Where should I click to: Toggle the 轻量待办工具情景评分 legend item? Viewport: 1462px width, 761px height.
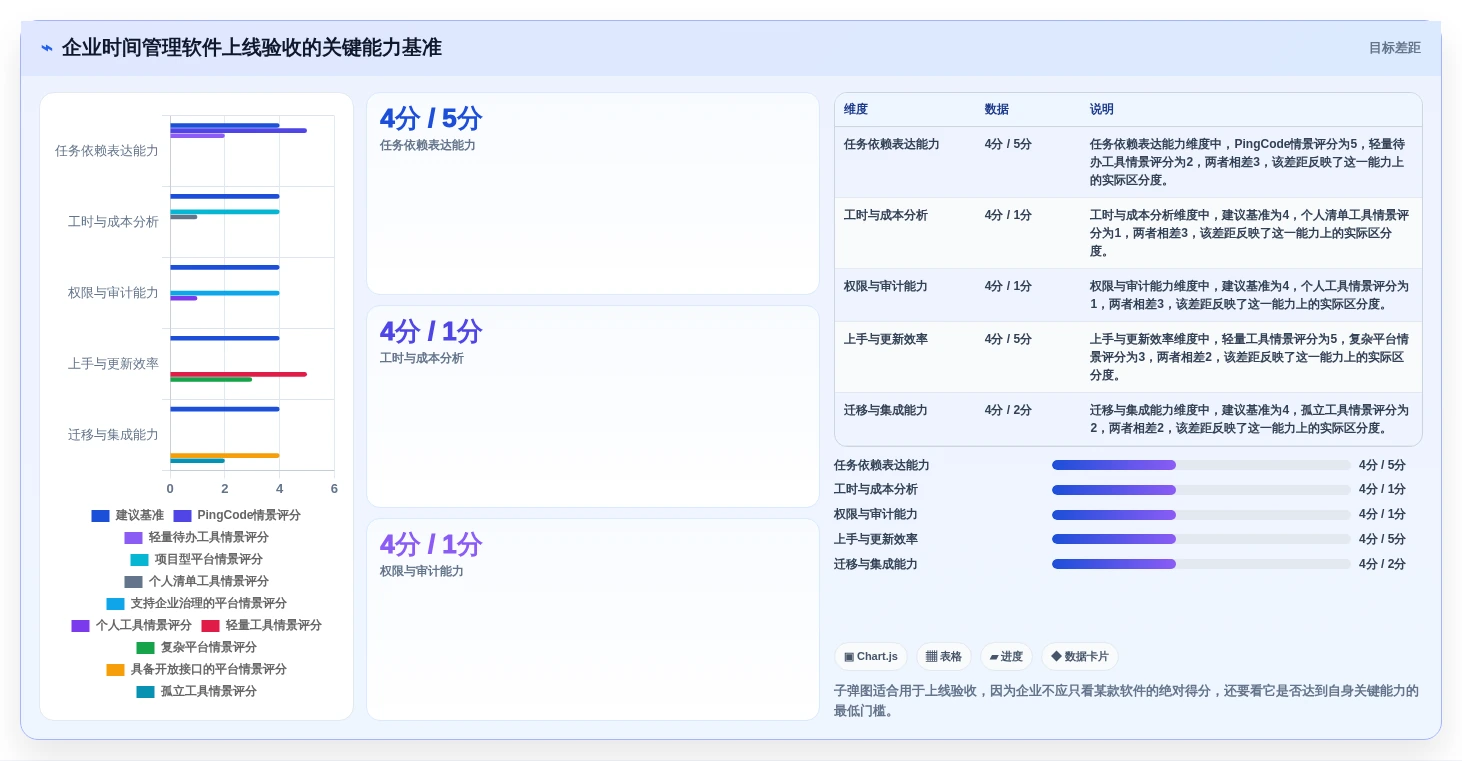[x=196, y=538]
